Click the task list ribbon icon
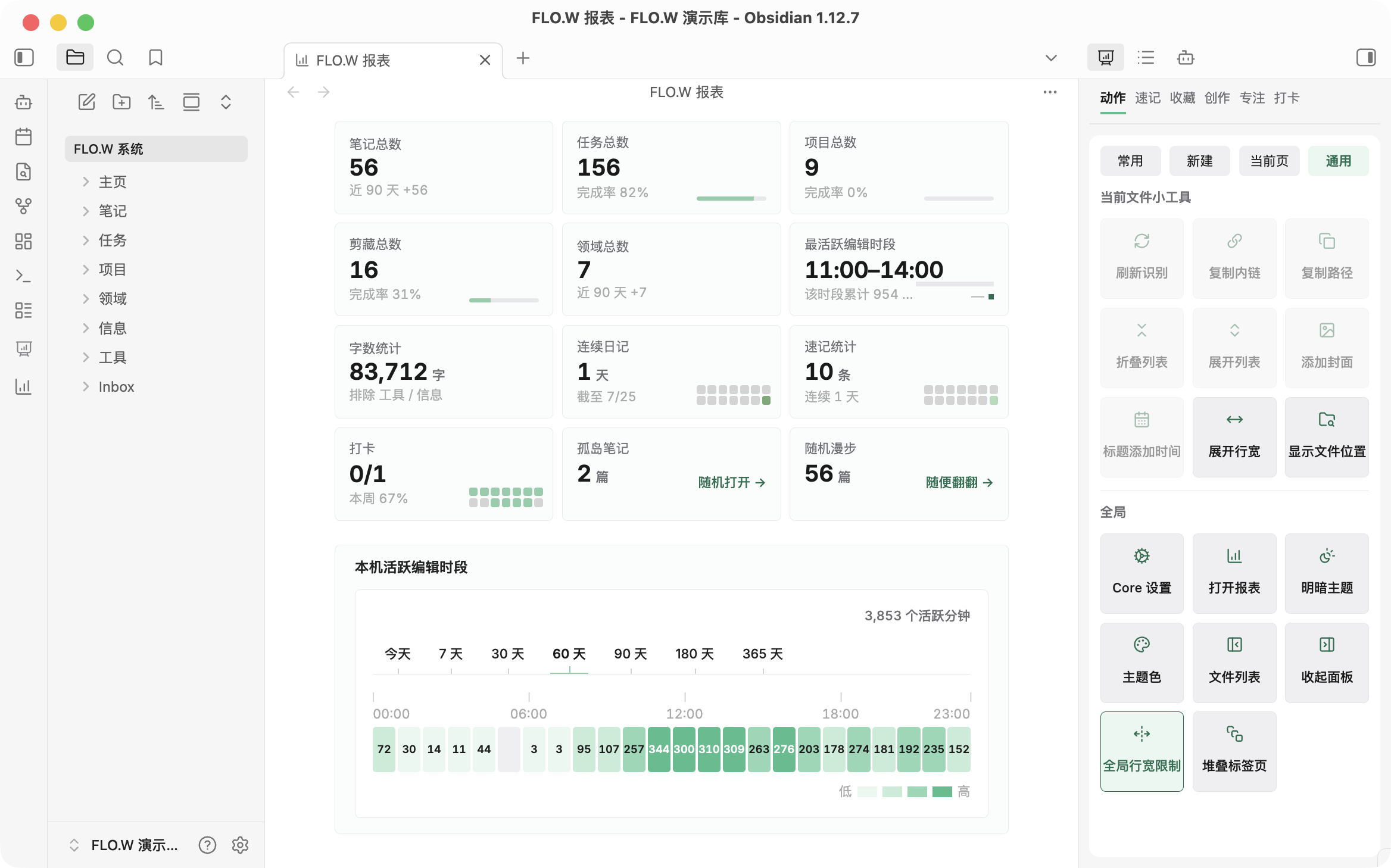 pos(24,310)
